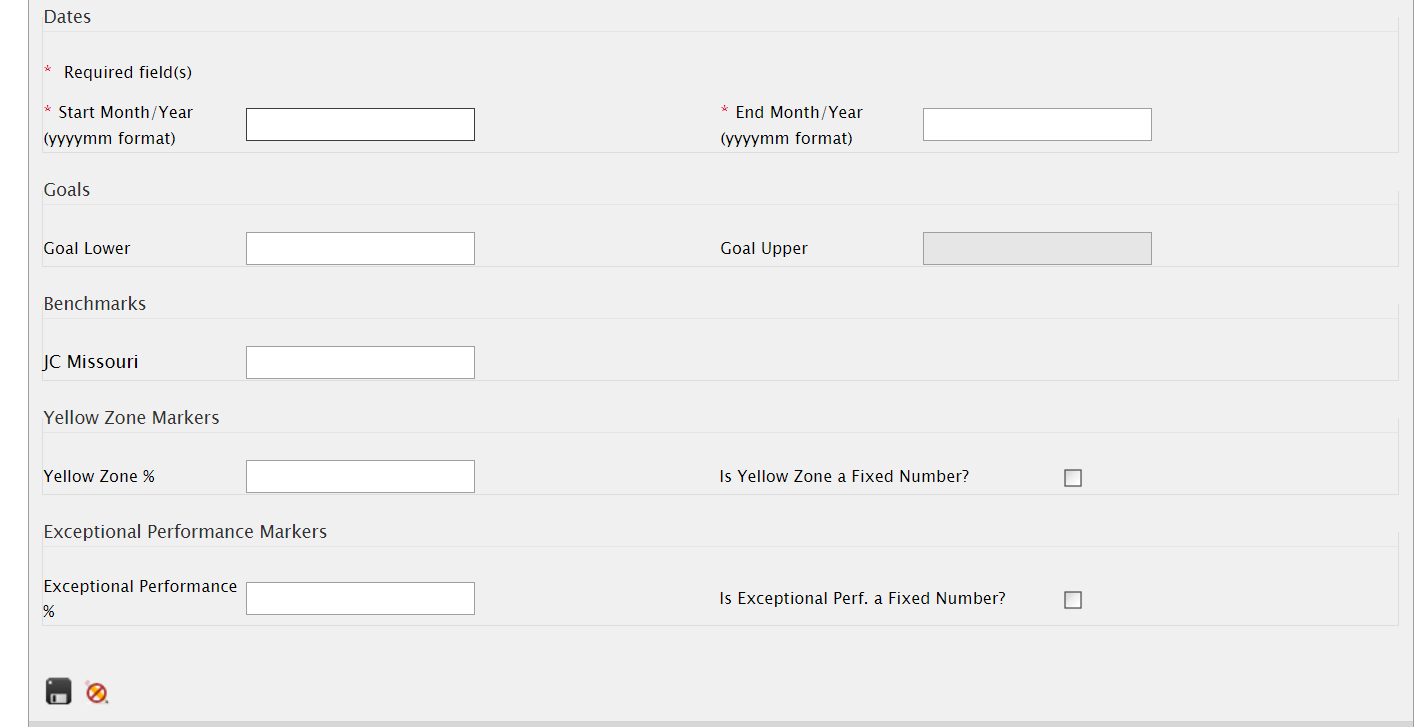
Task: Activate the JC Missouri benchmark field
Action: [x=360, y=362]
